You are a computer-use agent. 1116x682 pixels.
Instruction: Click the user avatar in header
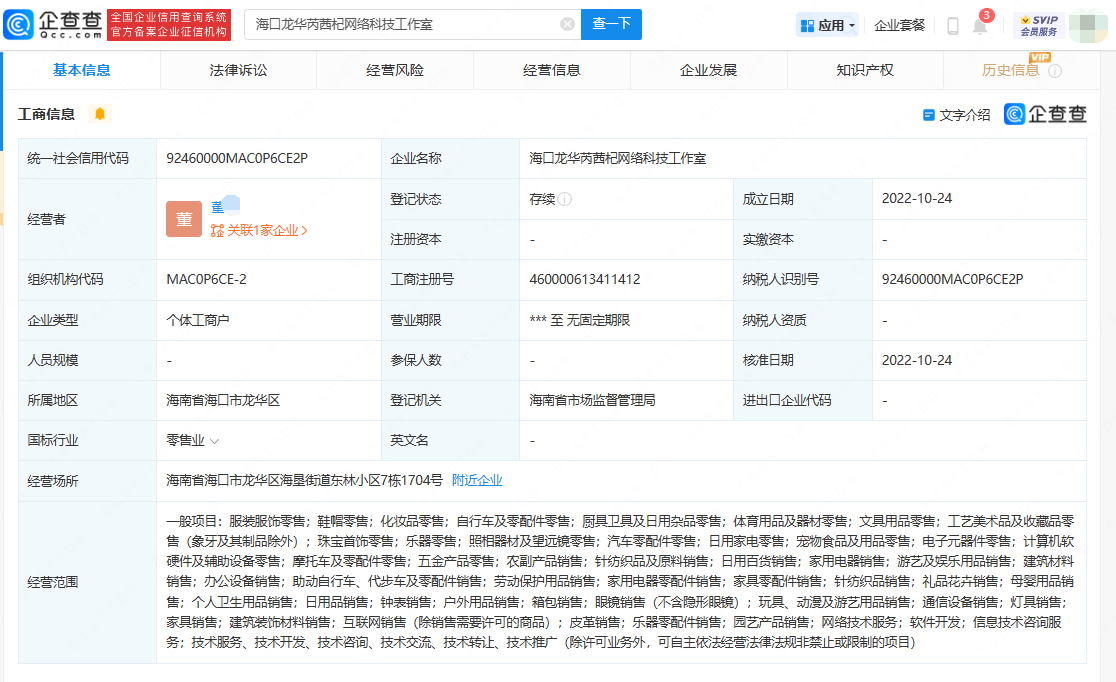[x=1087, y=25]
